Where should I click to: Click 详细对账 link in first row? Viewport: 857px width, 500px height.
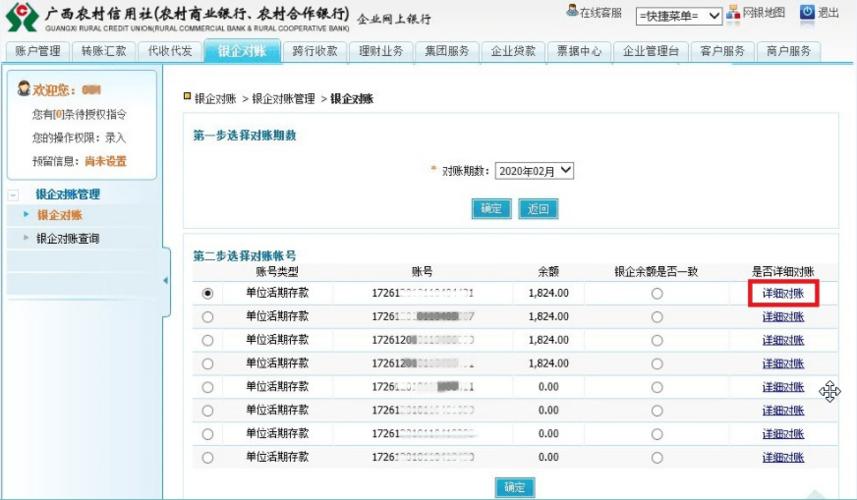[x=783, y=293]
